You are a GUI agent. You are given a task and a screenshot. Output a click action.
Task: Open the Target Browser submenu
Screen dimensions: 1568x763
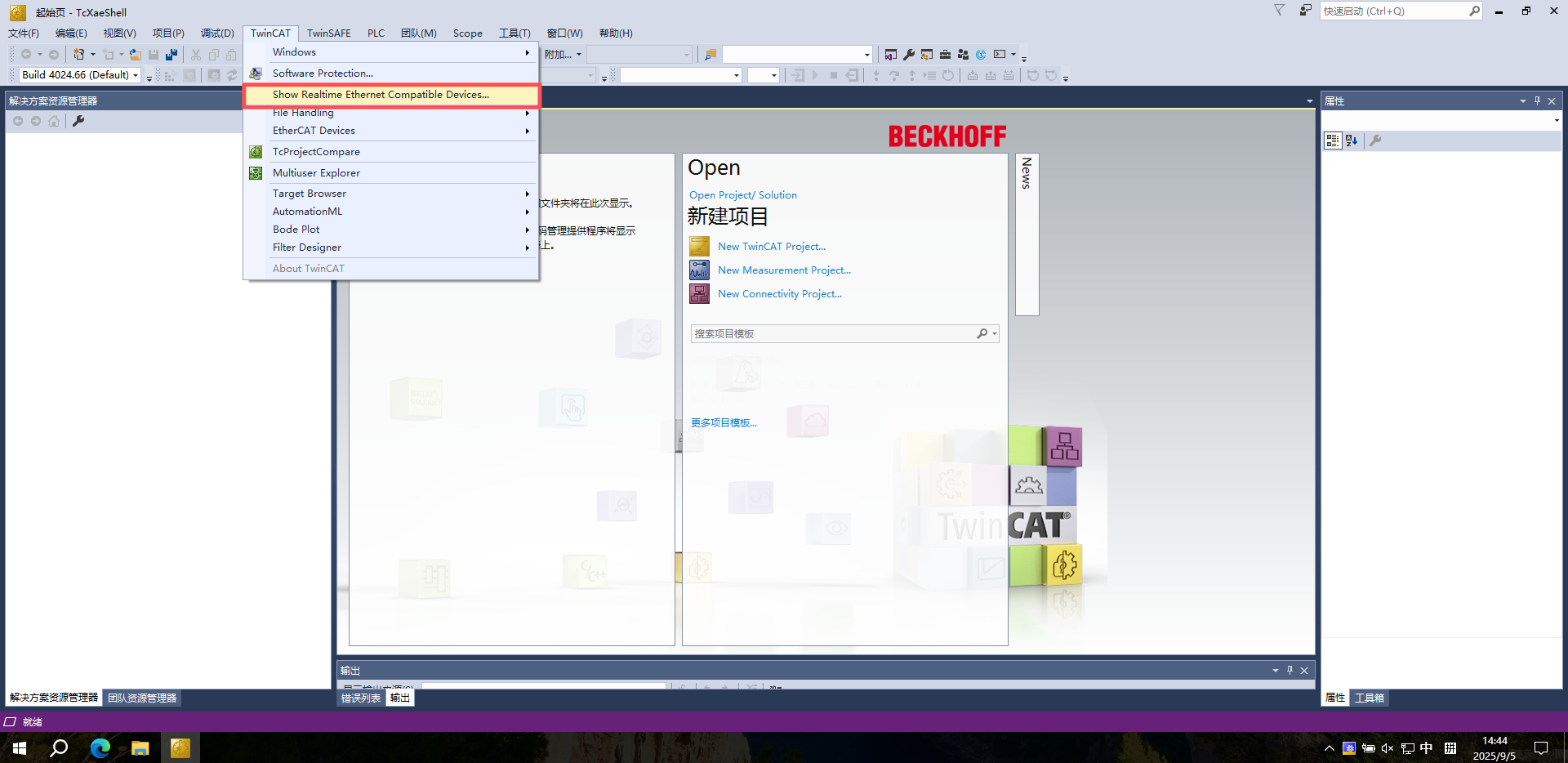click(x=391, y=194)
